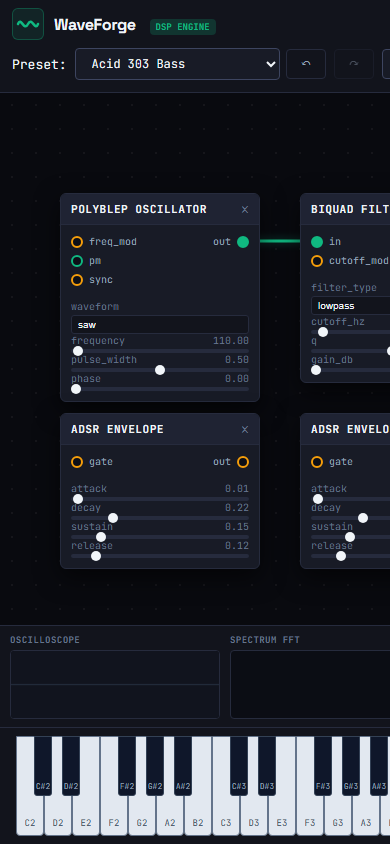Adjust the right-hand ADSR attack slider without value

pyautogui.click(x=351, y=499)
